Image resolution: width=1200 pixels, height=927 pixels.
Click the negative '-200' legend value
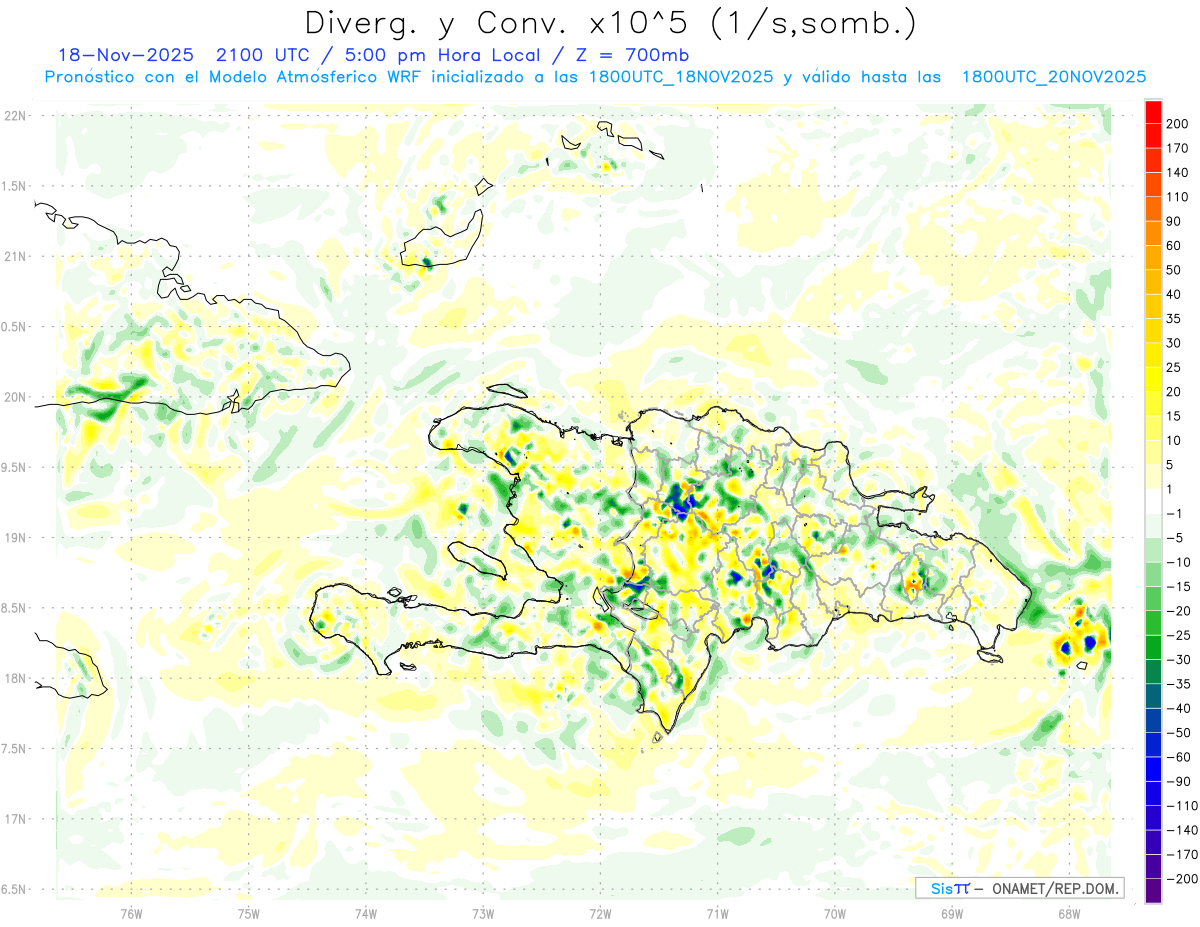[x=1180, y=879]
